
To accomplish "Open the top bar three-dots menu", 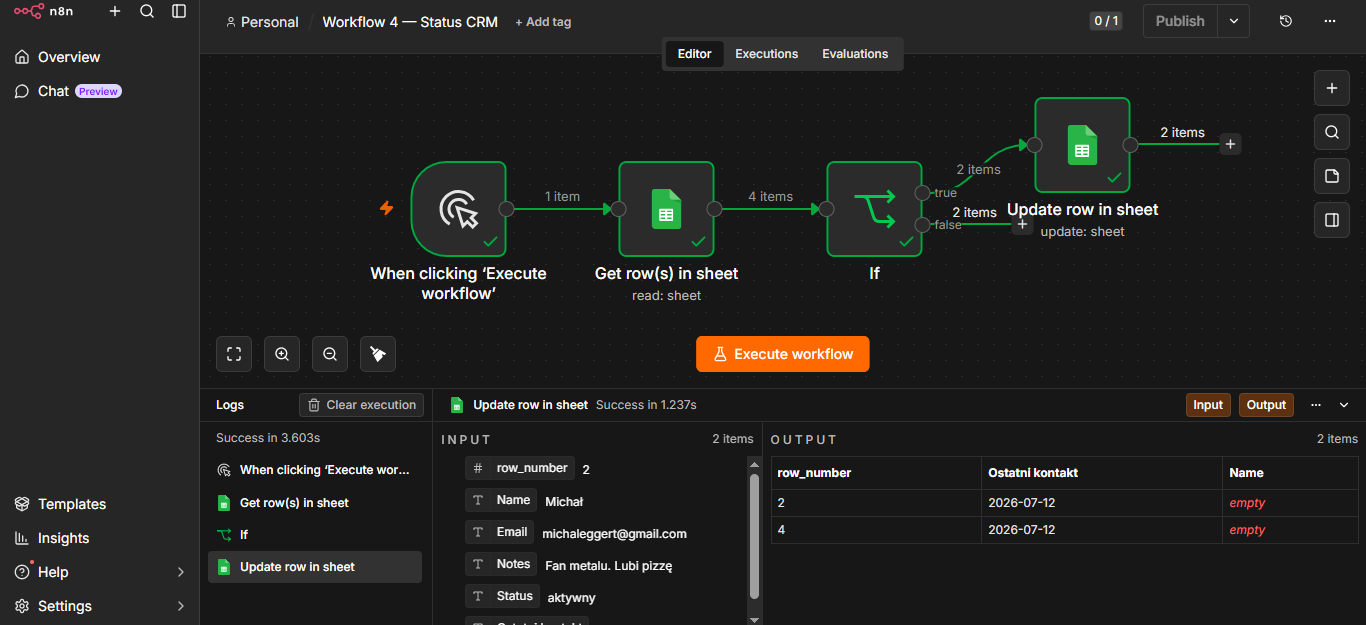I will (1330, 21).
